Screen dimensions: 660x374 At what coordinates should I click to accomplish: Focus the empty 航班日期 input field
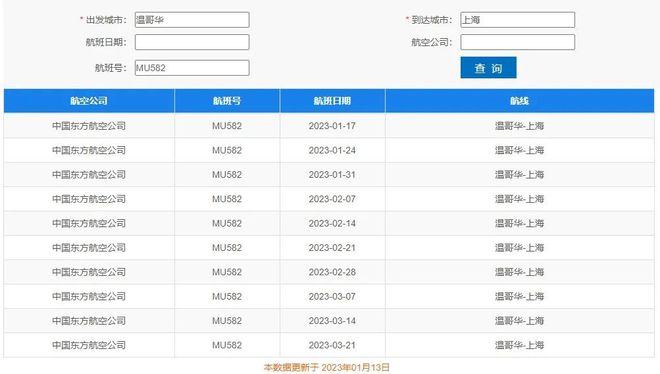pyautogui.click(x=192, y=42)
